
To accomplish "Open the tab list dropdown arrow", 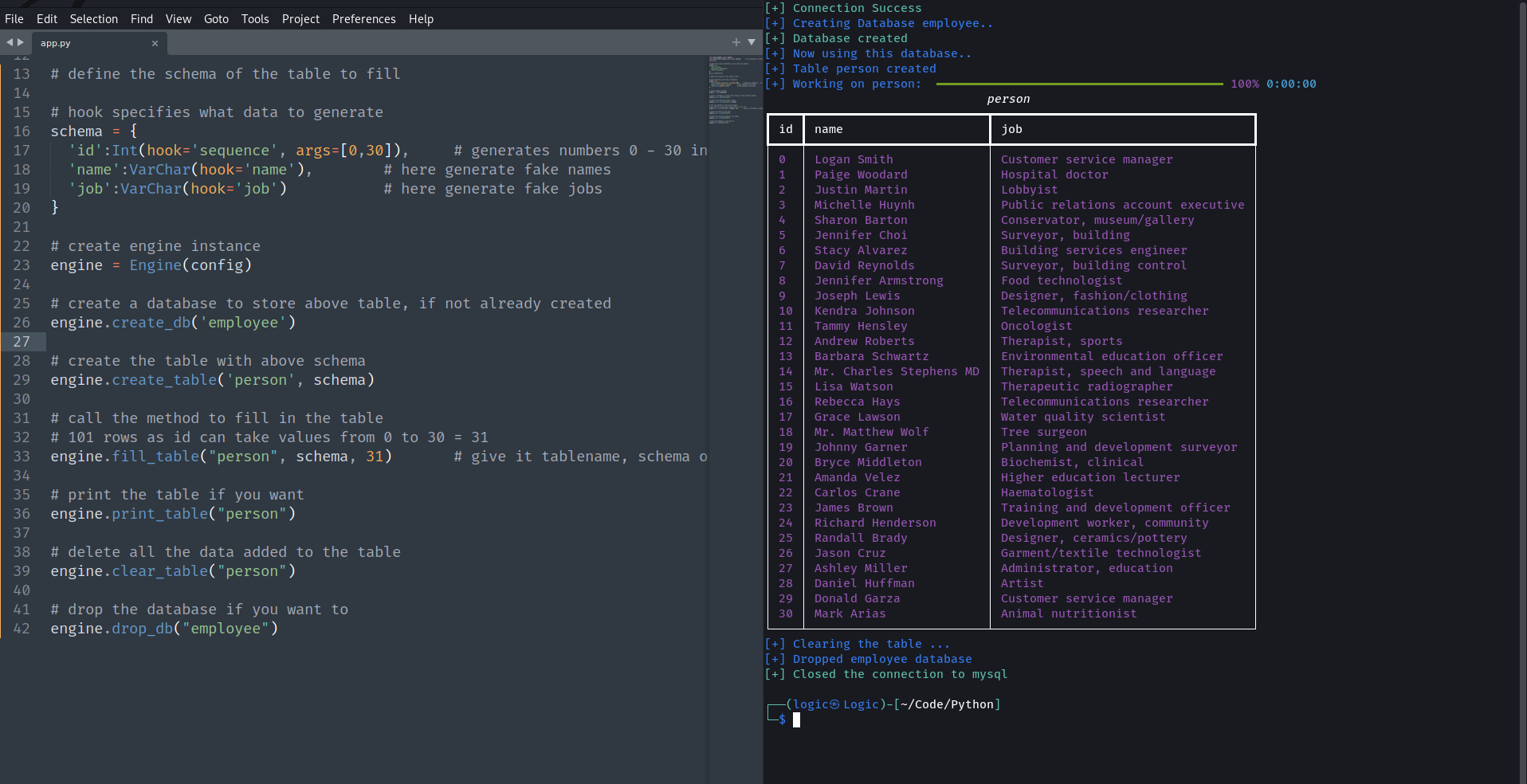I will point(752,42).
